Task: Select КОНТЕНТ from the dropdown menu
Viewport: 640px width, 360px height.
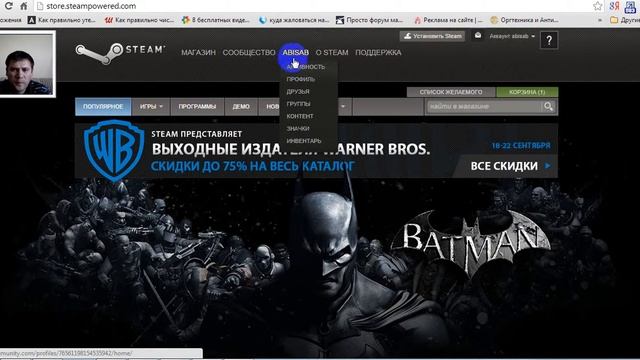Action: pyautogui.click(x=300, y=116)
